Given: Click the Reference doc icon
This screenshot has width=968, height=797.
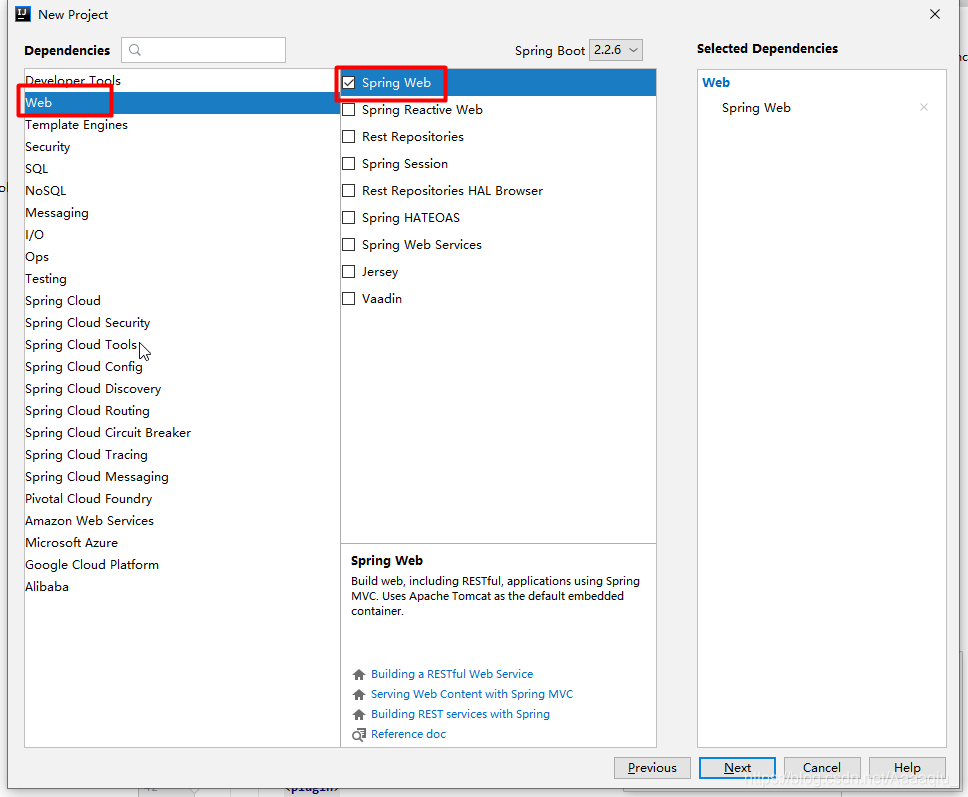Looking at the screenshot, I should [359, 735].
